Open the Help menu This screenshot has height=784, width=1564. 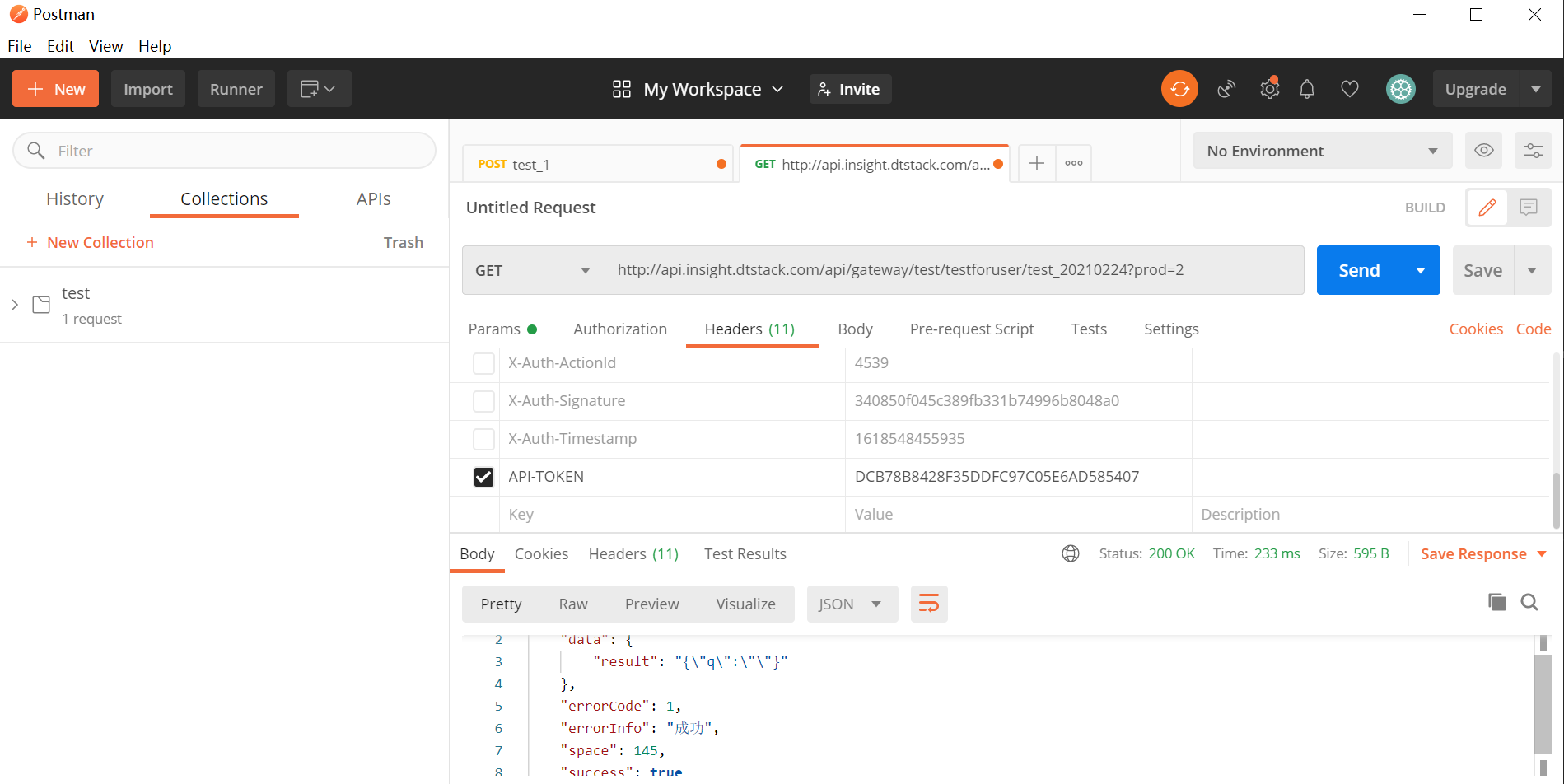155,46
